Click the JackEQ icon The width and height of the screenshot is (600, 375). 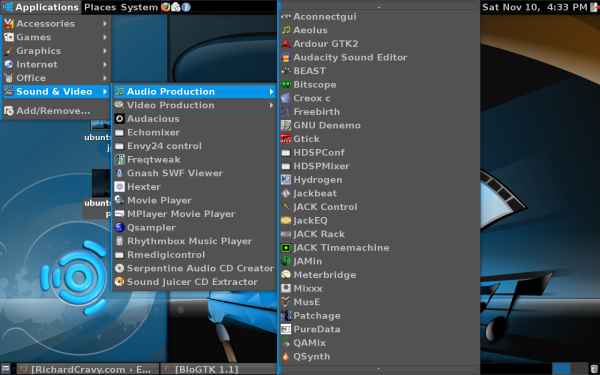286,220
